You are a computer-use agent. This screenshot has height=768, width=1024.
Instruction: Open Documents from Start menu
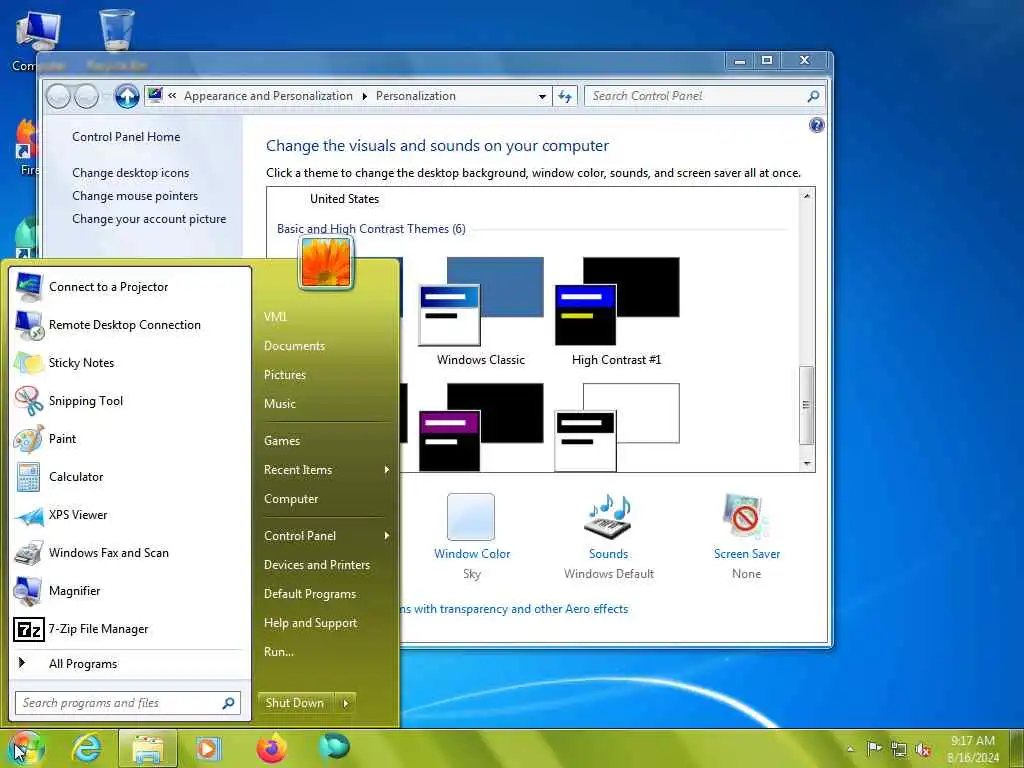[294, 345]
